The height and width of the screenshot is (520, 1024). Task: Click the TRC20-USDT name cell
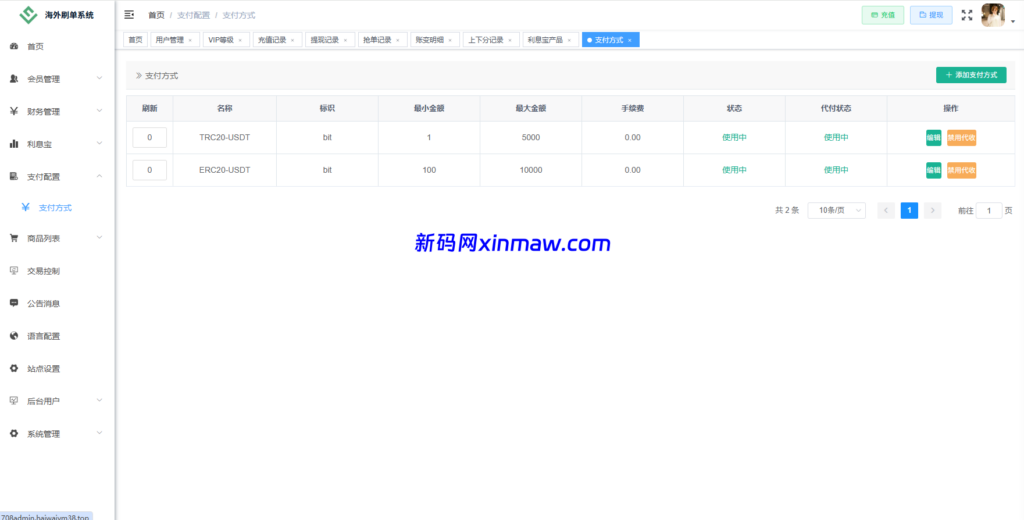(225, 138)
